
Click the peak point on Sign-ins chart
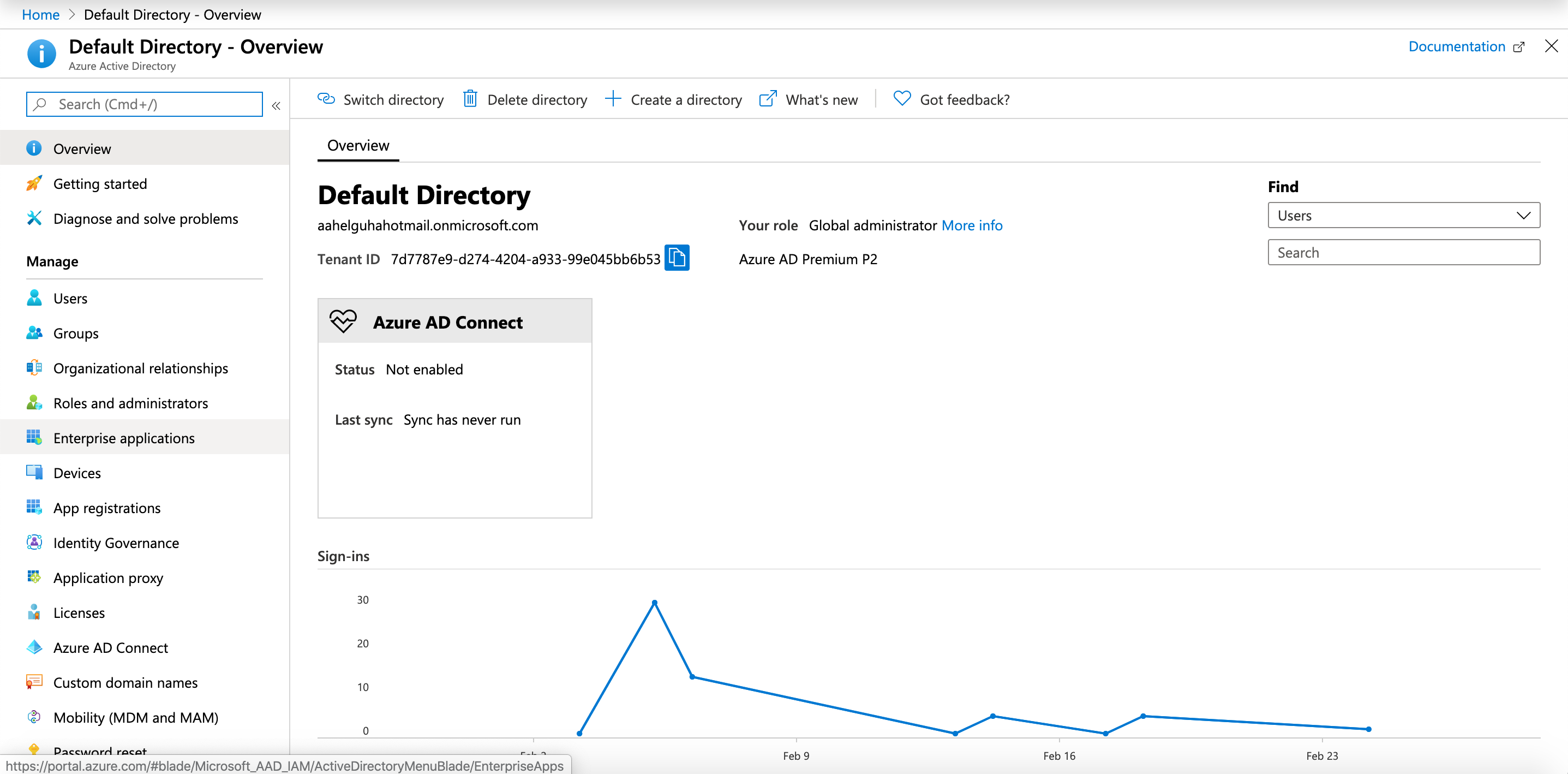click(654, 602)
